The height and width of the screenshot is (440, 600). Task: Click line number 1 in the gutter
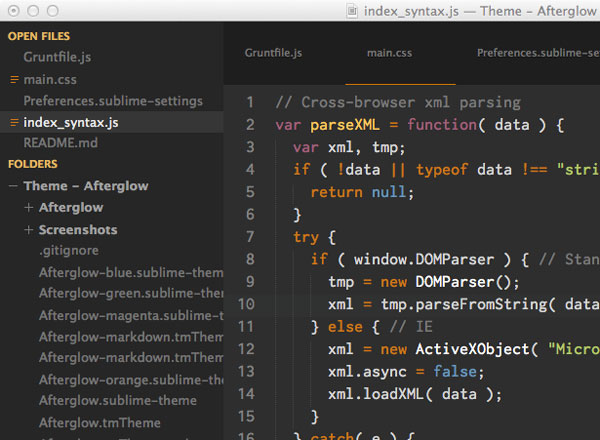pyautogui.click(x=250, y=102)
